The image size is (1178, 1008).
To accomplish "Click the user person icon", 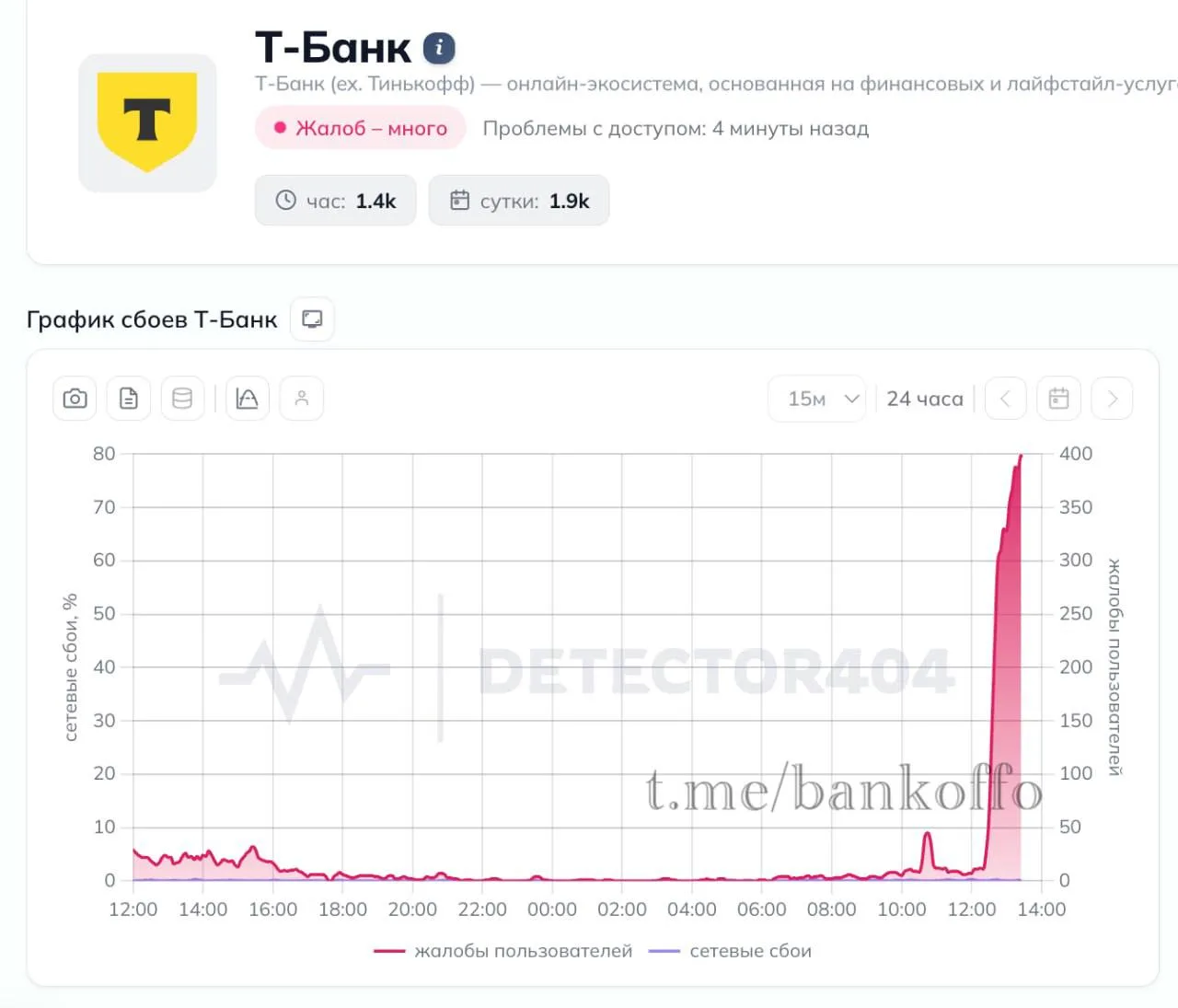I will (x=301, y=399).
